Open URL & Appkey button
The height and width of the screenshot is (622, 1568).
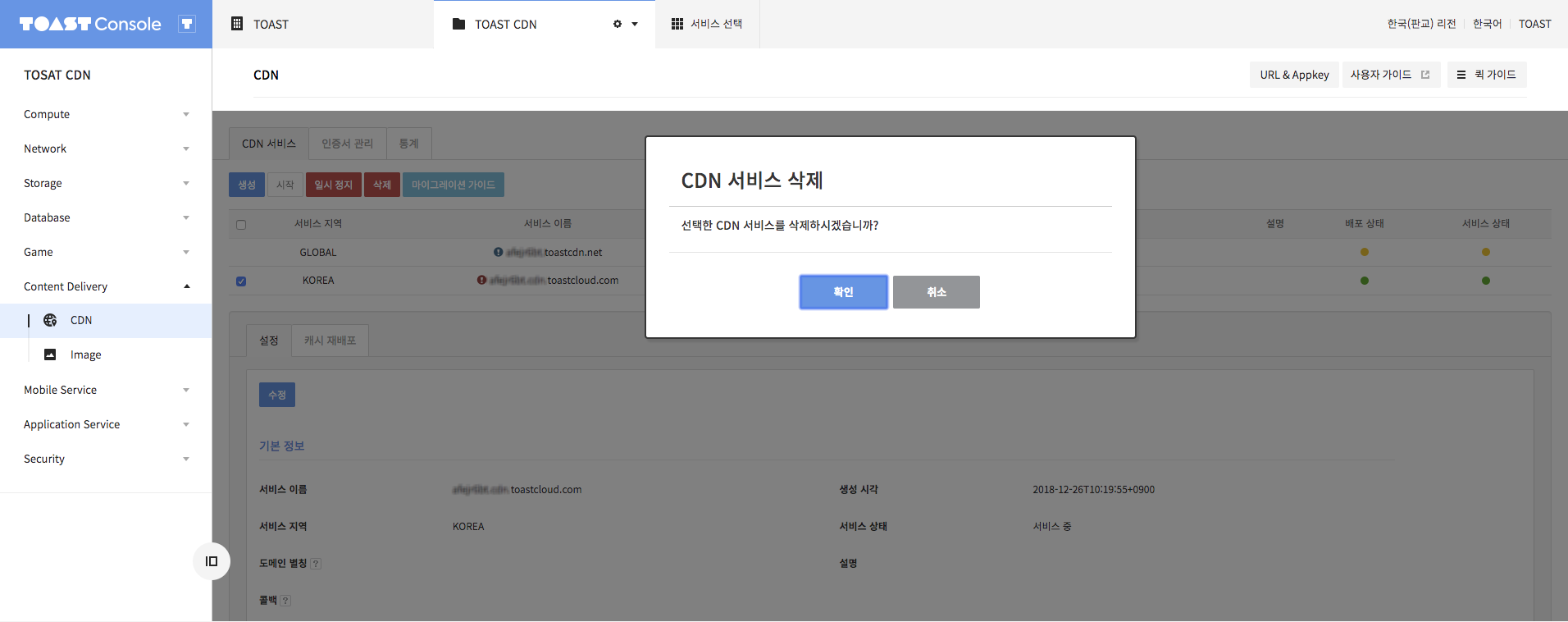tap(1294, 75)
